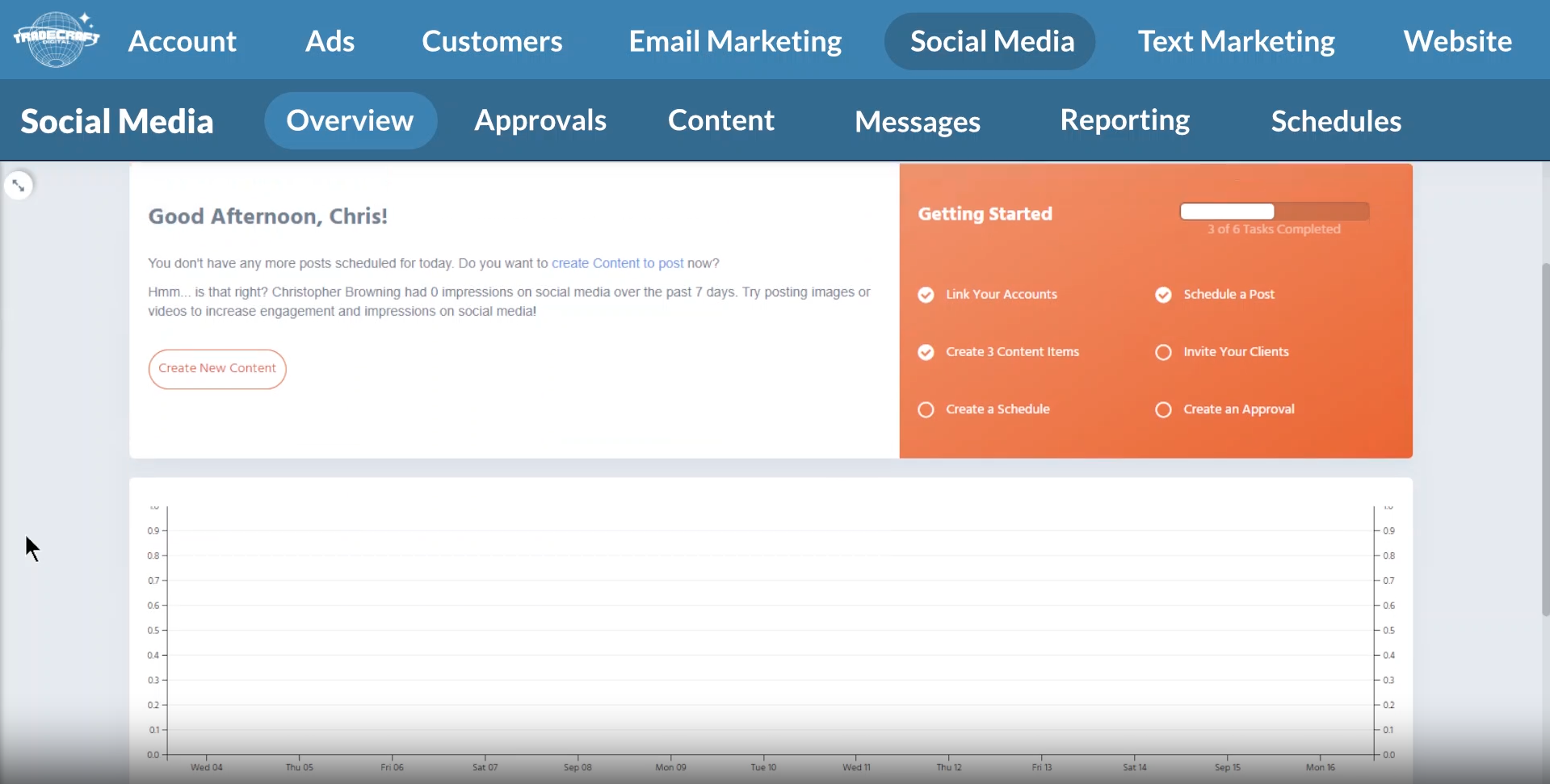Viewport: 1550px width, 784px height.
Task: Open the Content tab
Action: coord(721,120)
